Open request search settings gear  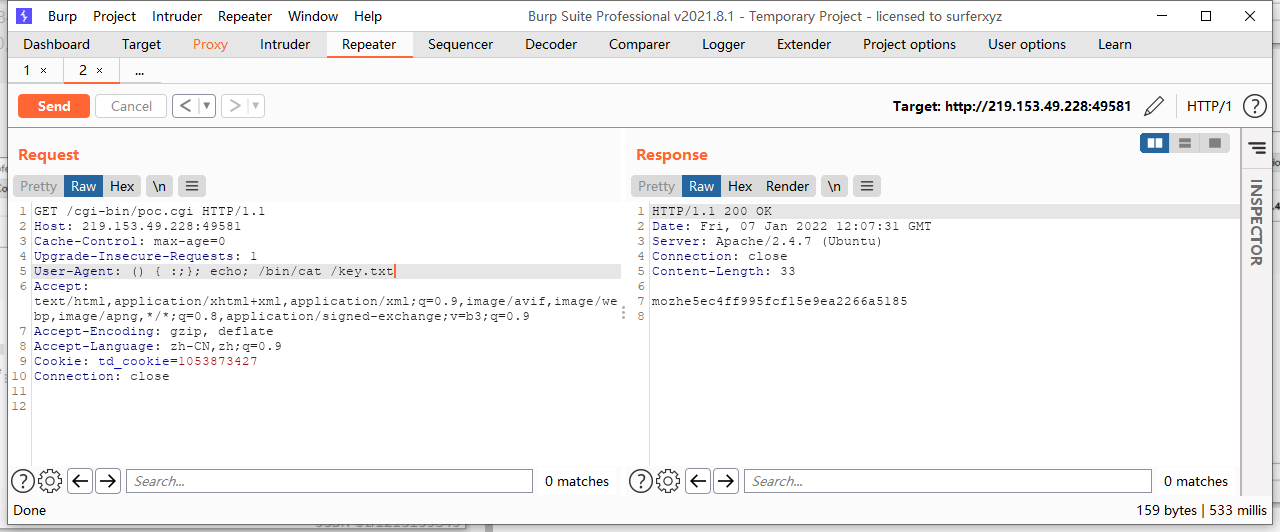click(x=50, y=481)
